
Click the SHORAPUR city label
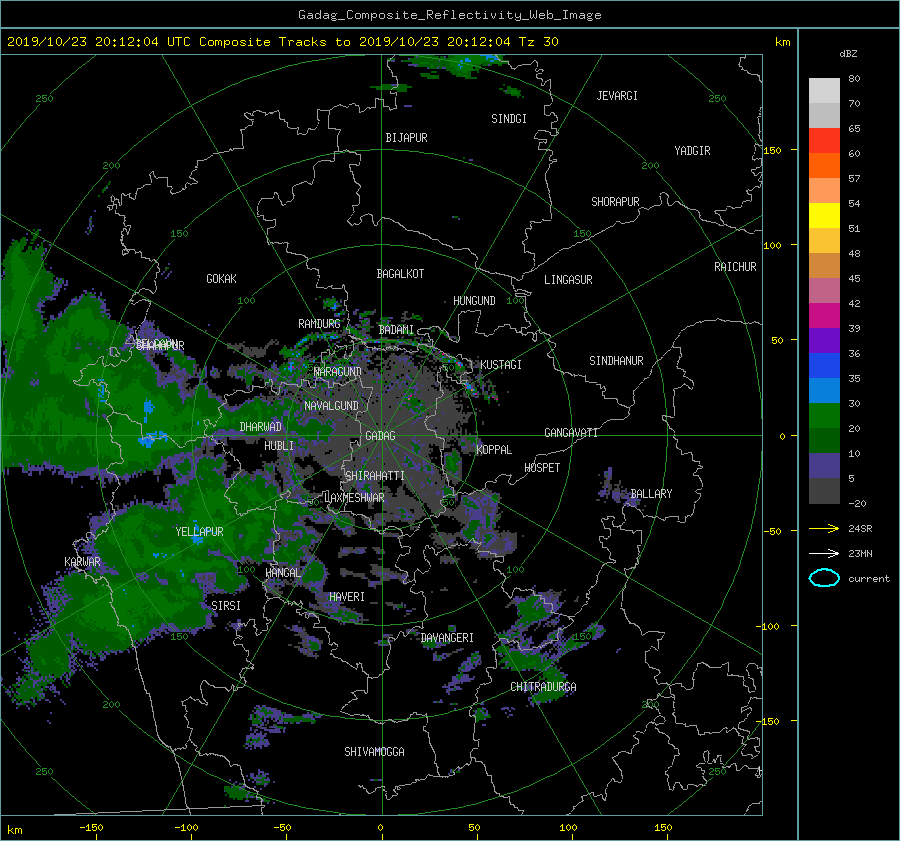[615, 202]
